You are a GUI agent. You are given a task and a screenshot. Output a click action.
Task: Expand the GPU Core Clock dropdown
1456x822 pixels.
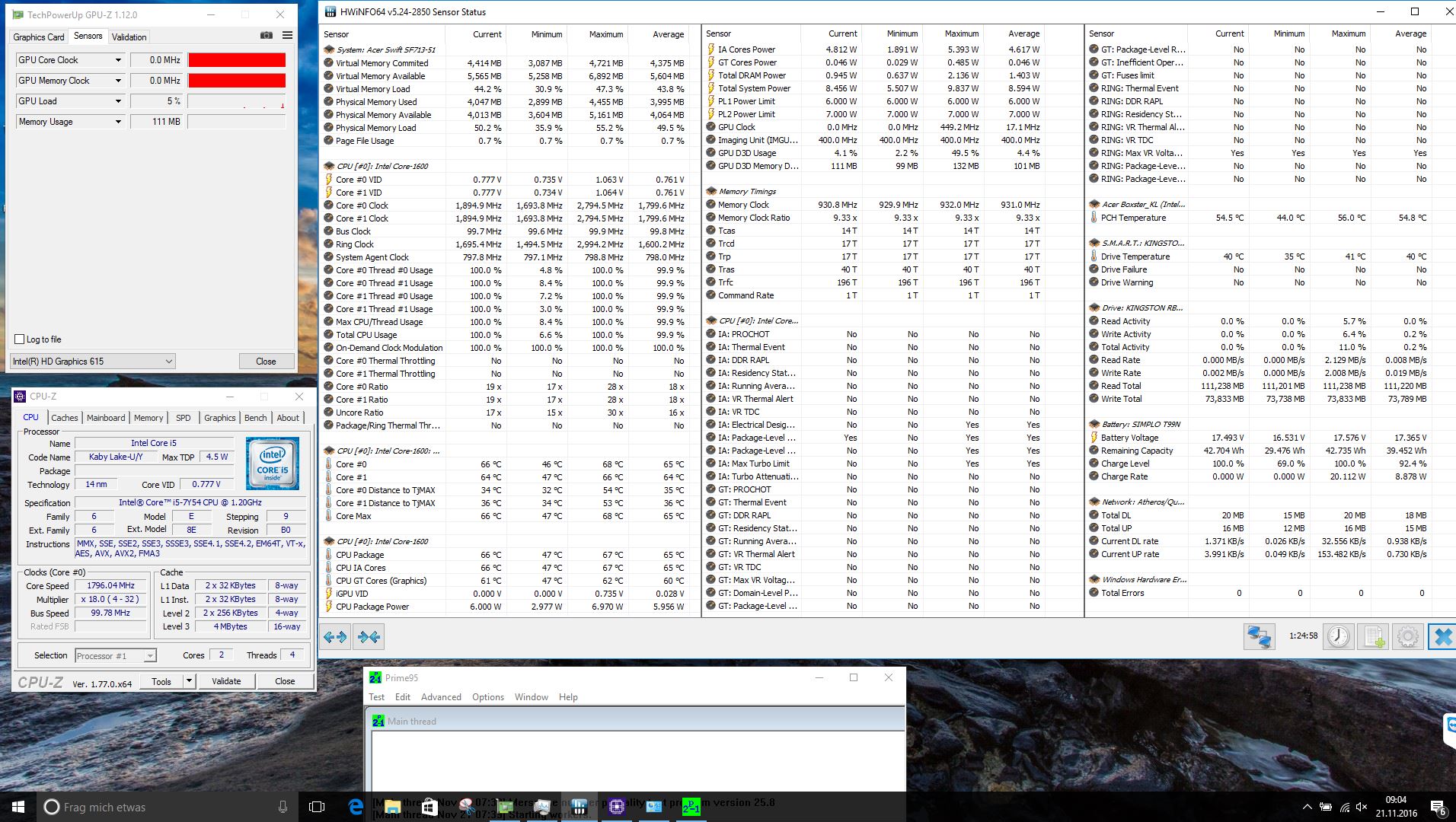(x=118, y=60)
